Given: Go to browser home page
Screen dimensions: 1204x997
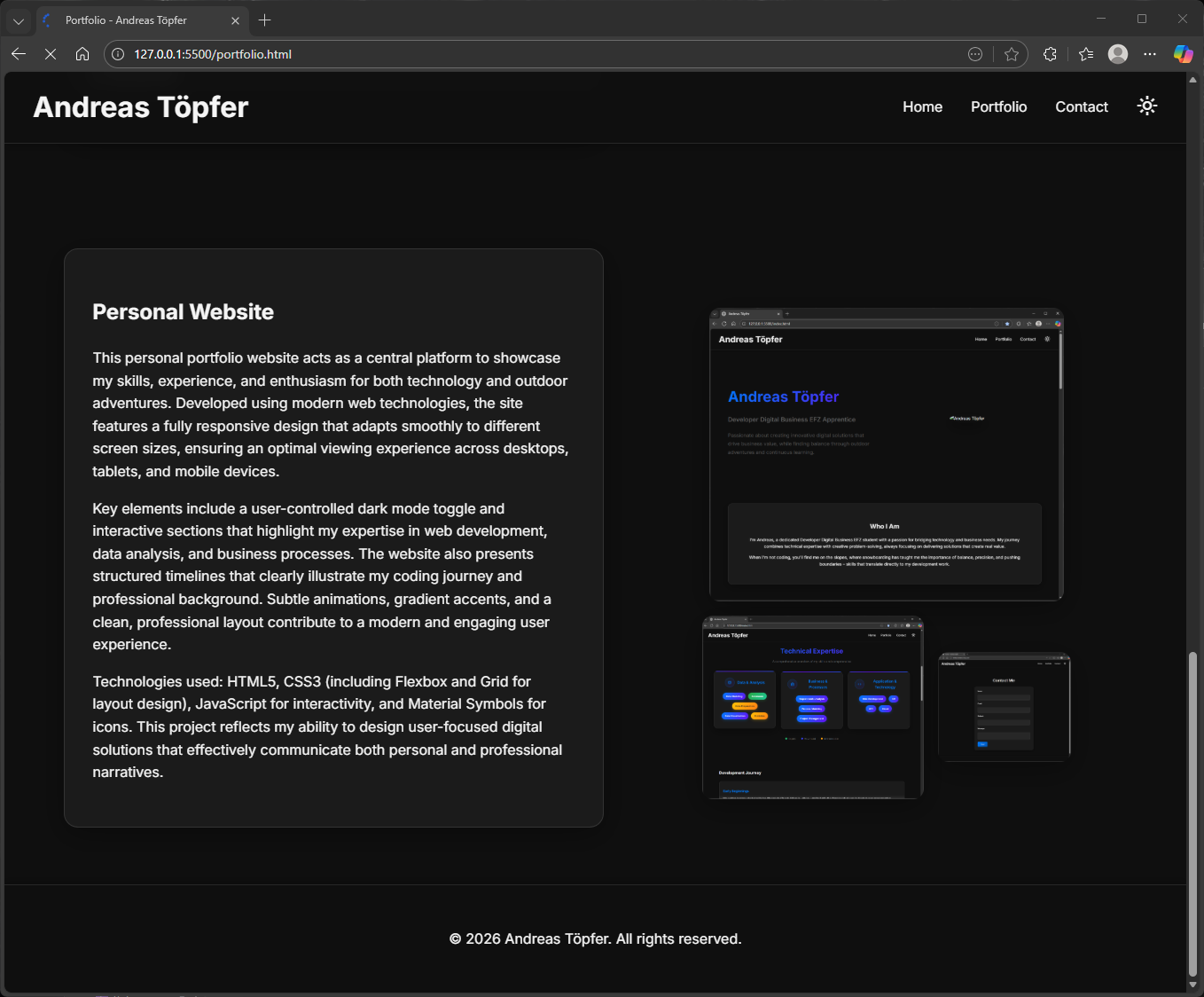Looking at the screenshot, I should [x=82, y=54].
